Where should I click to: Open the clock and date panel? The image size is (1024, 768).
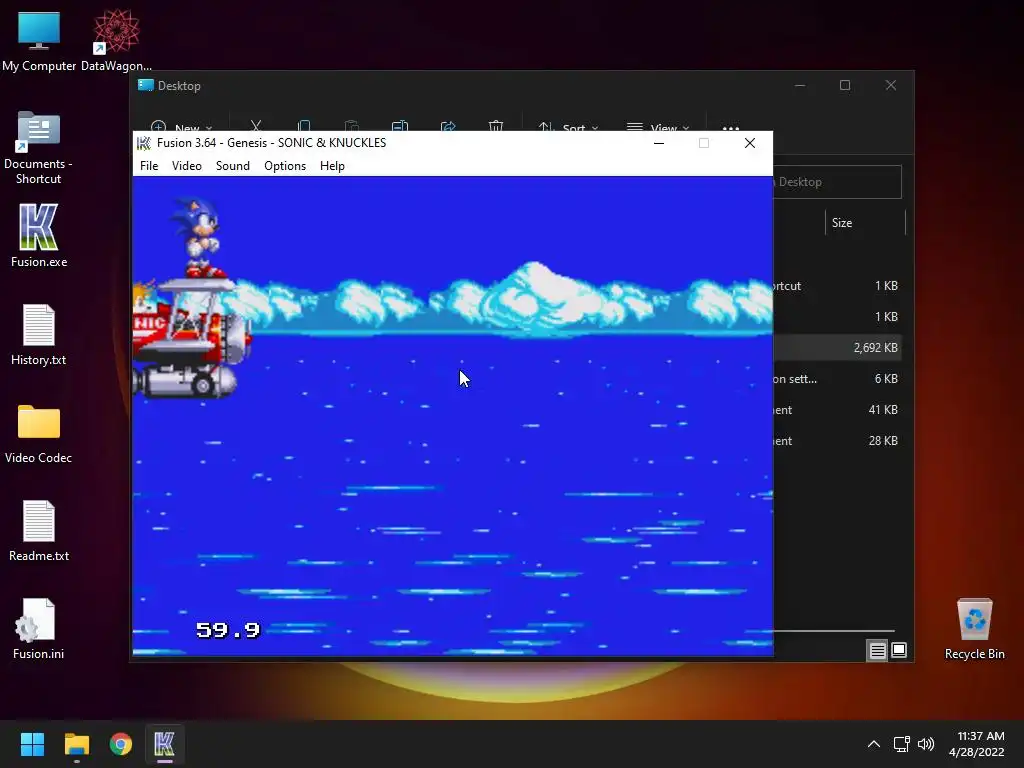(976, 744)
